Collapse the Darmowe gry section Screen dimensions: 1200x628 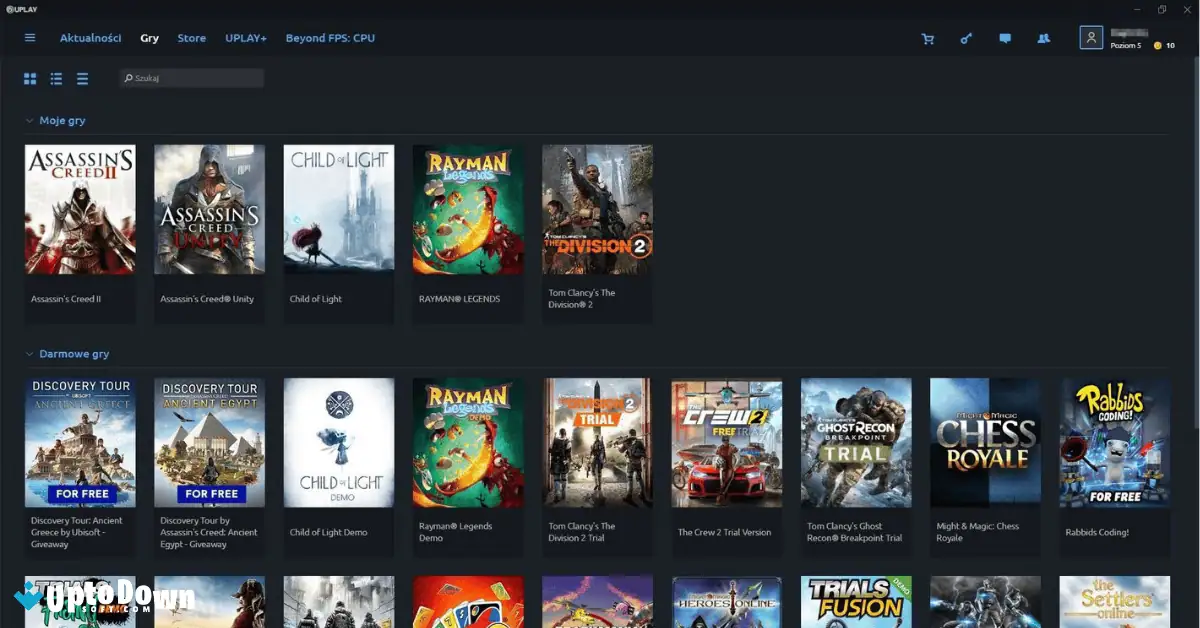click(28, 353)
